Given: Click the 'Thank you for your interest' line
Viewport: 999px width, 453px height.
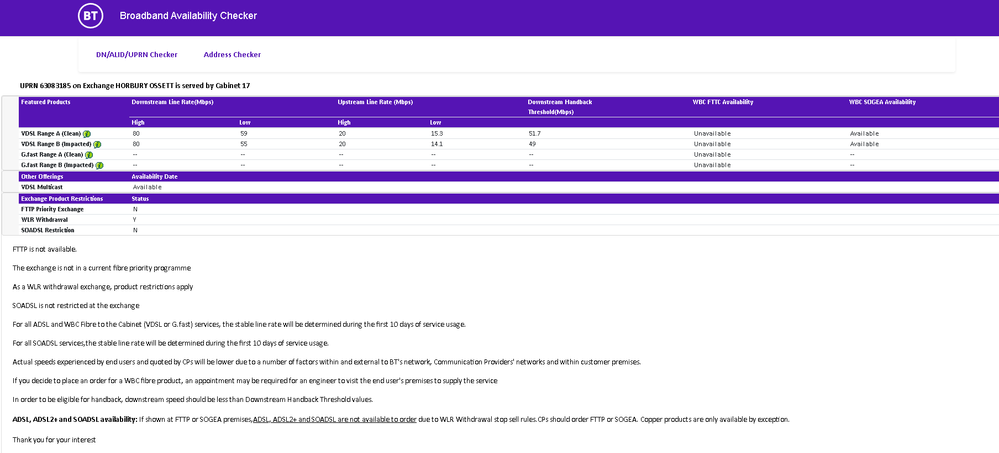Looking at the screenshot, I should 54,440.
